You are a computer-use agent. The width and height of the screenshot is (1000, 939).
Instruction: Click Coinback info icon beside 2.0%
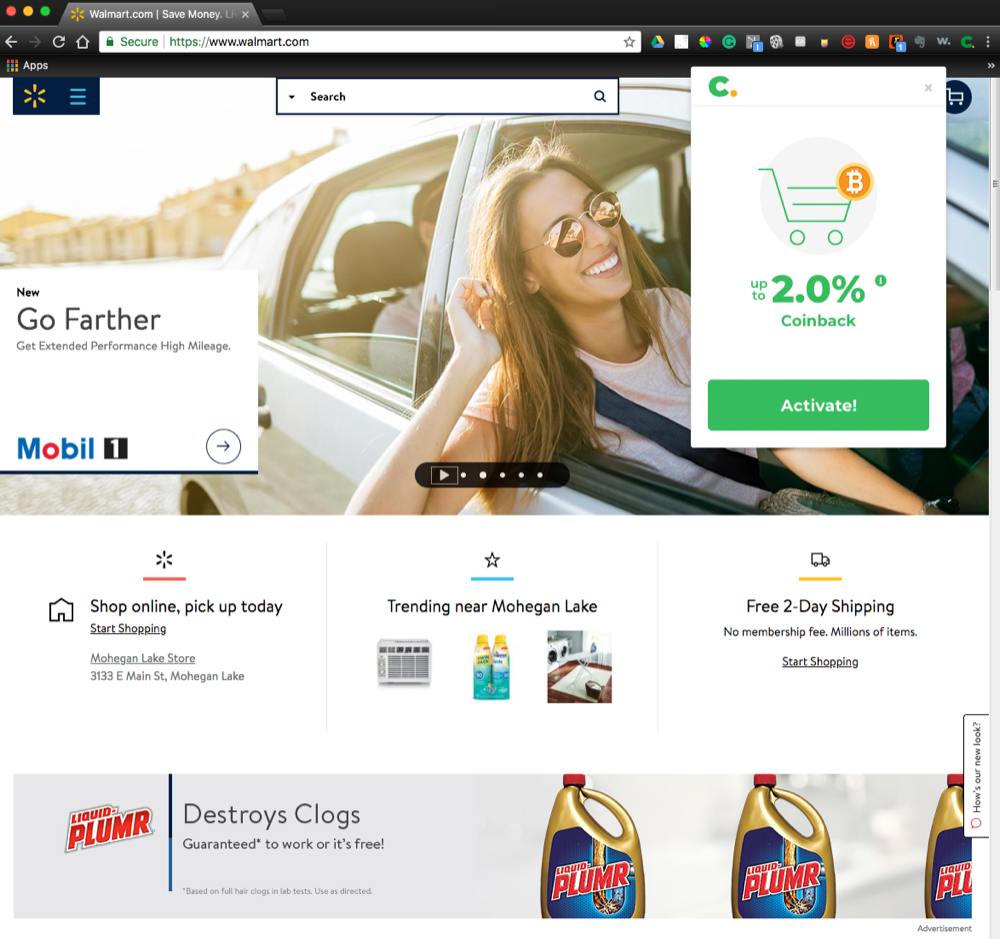pos(881,281)
